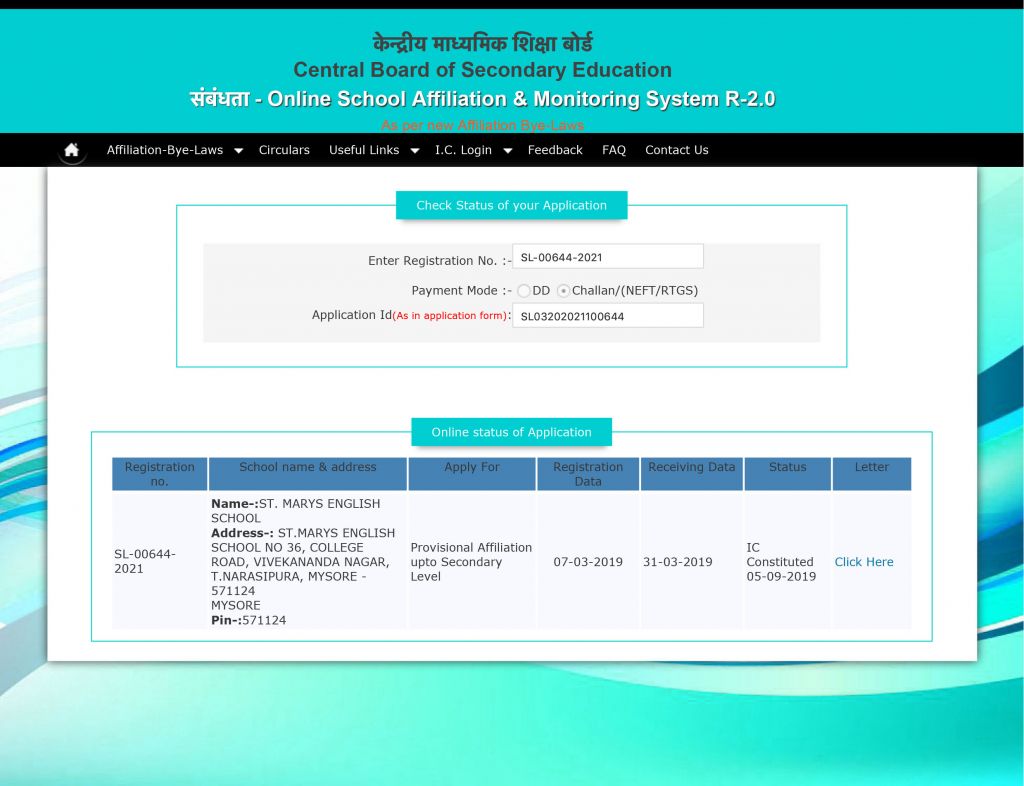Open the Circulars menu item
Screen dimensions: 1024x786
point(284,150)
